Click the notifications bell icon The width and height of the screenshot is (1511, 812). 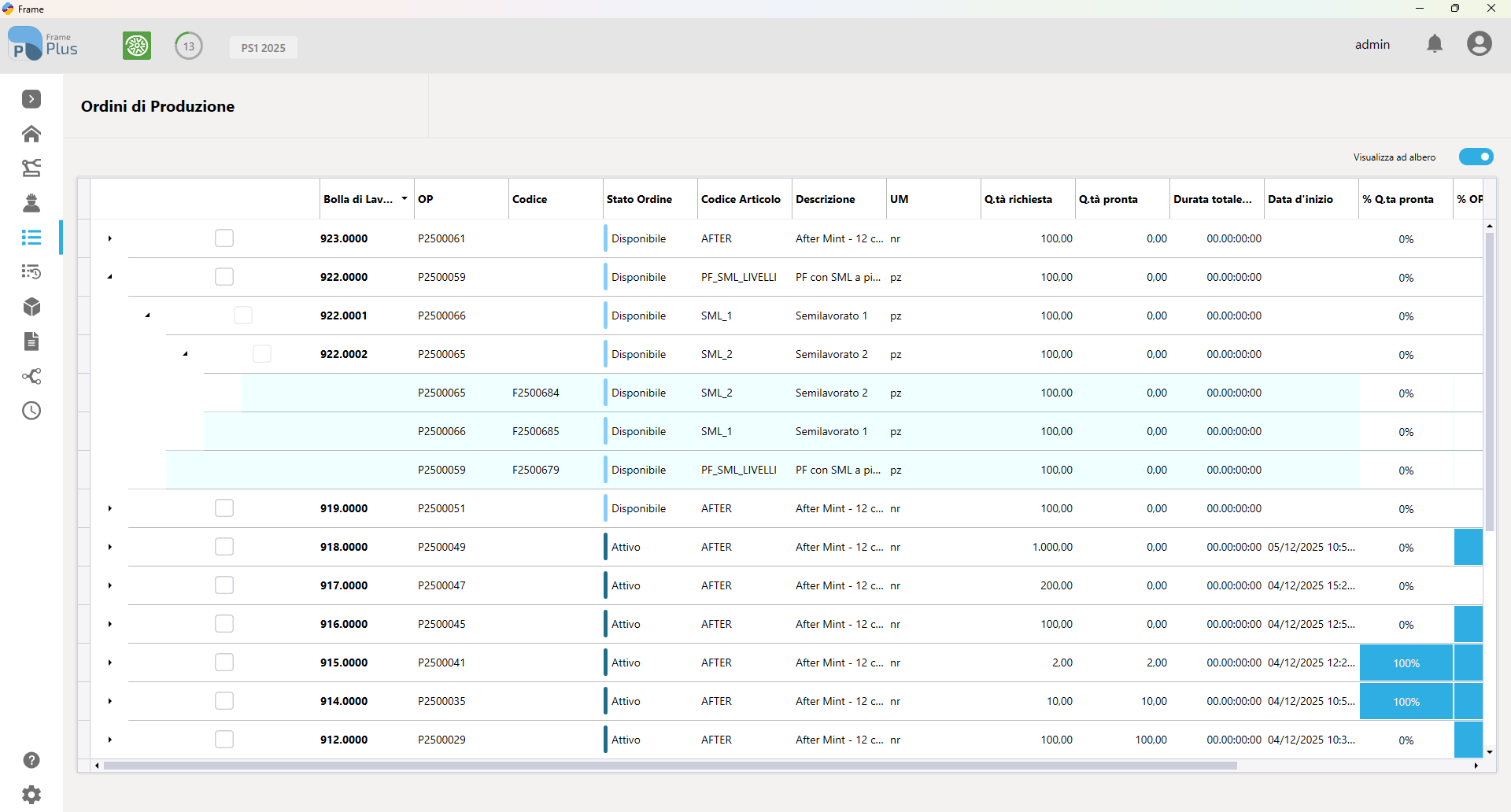click(x=1435, y=44)
